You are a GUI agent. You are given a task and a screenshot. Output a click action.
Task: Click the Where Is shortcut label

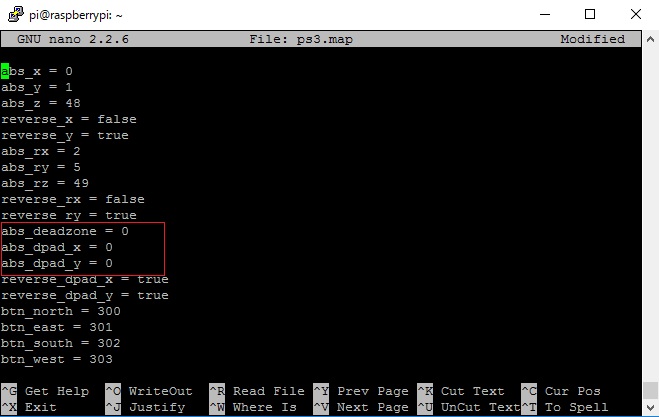tap(265, 407)
